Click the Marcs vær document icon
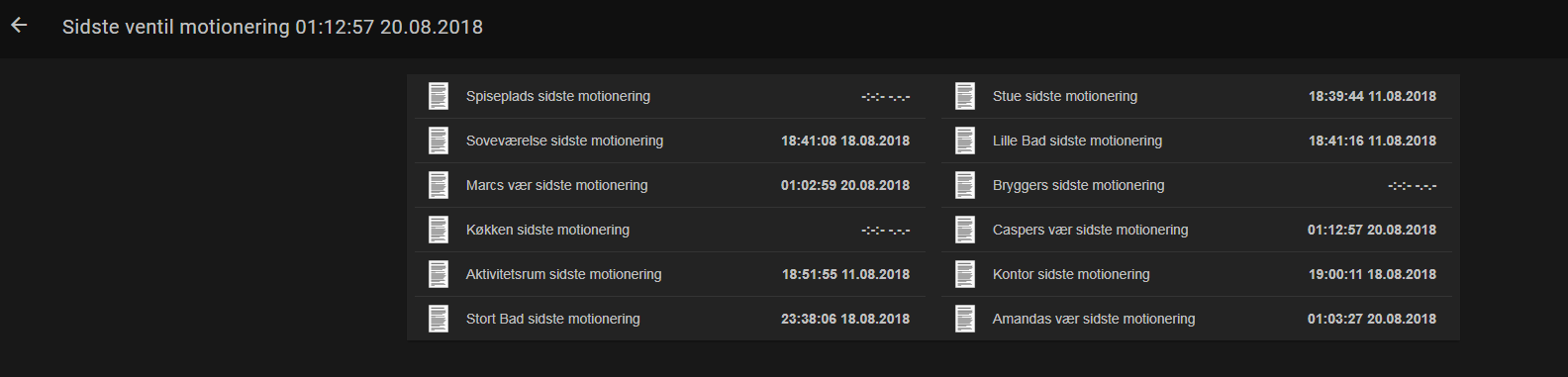 pos(439,185)
